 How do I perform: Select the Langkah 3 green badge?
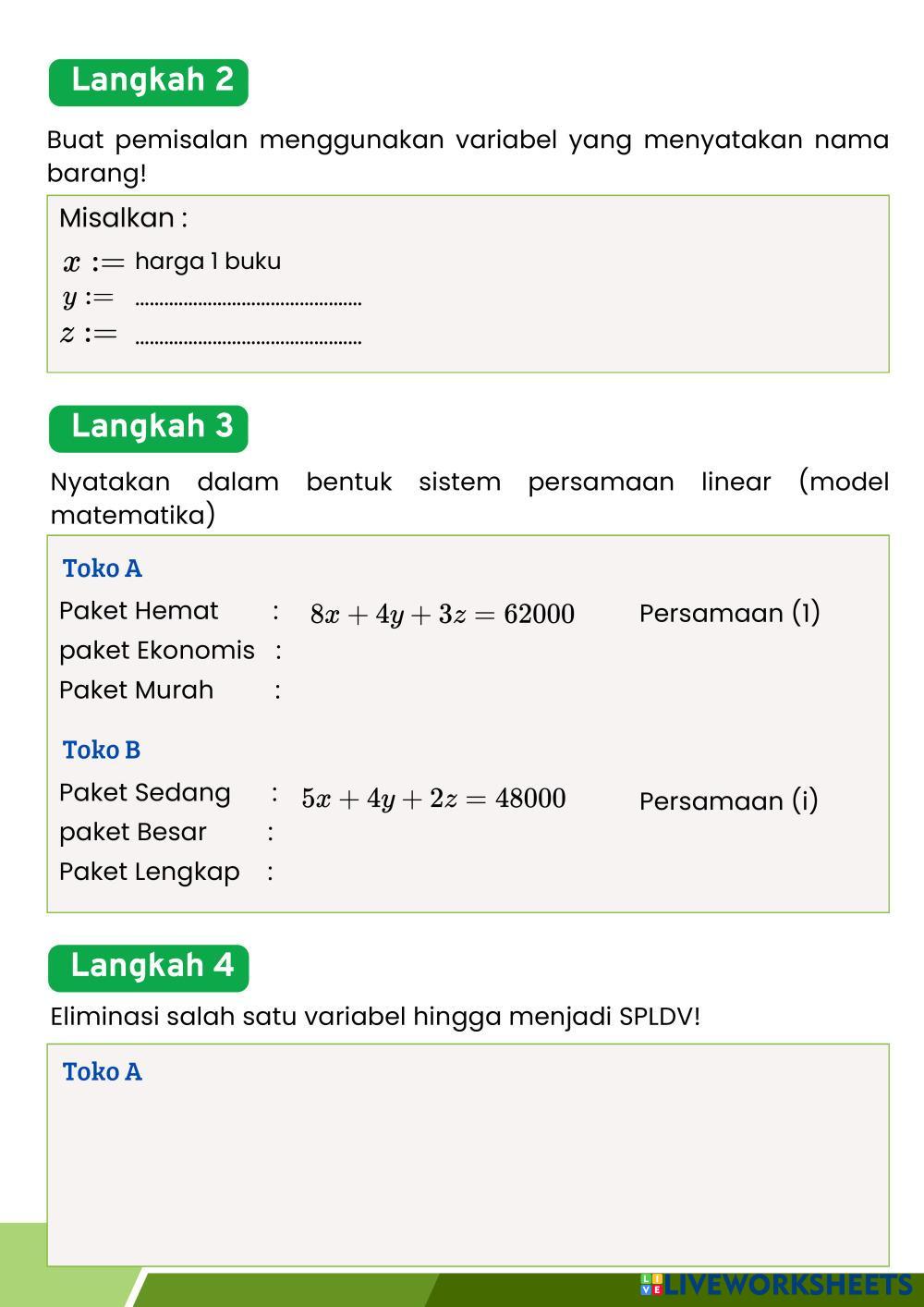click(x=149, y=428)
